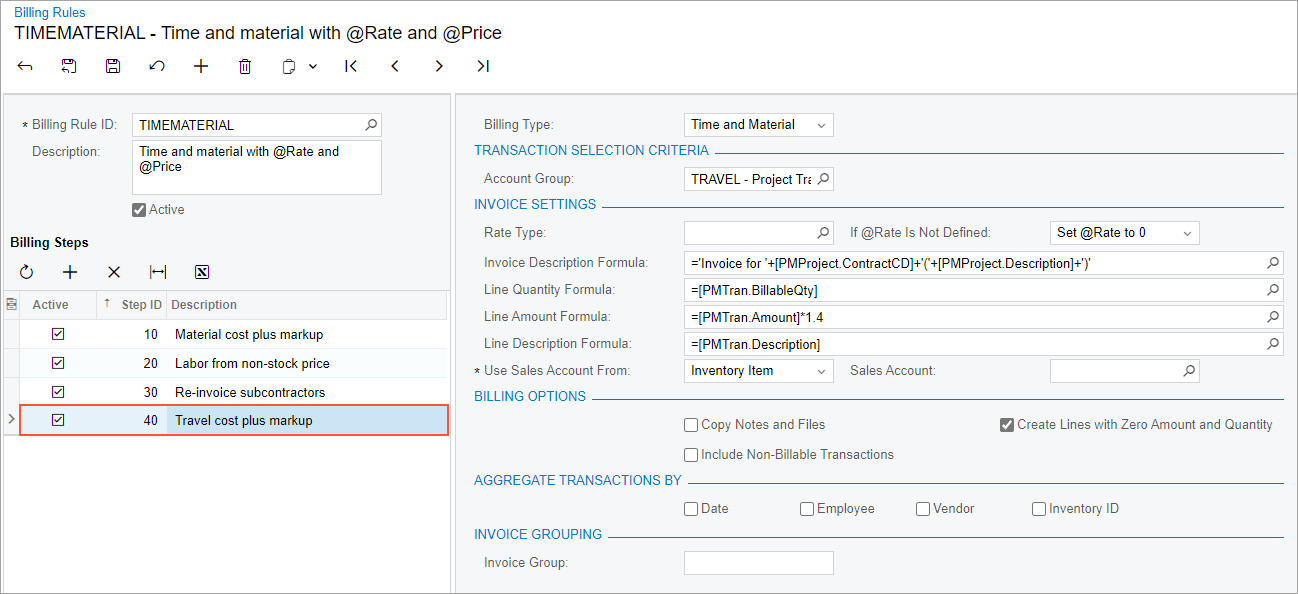Click the Invoice Group input field
Image resolution: width=1298 pixels, height=594 pixels.
[x=758, y=563]
